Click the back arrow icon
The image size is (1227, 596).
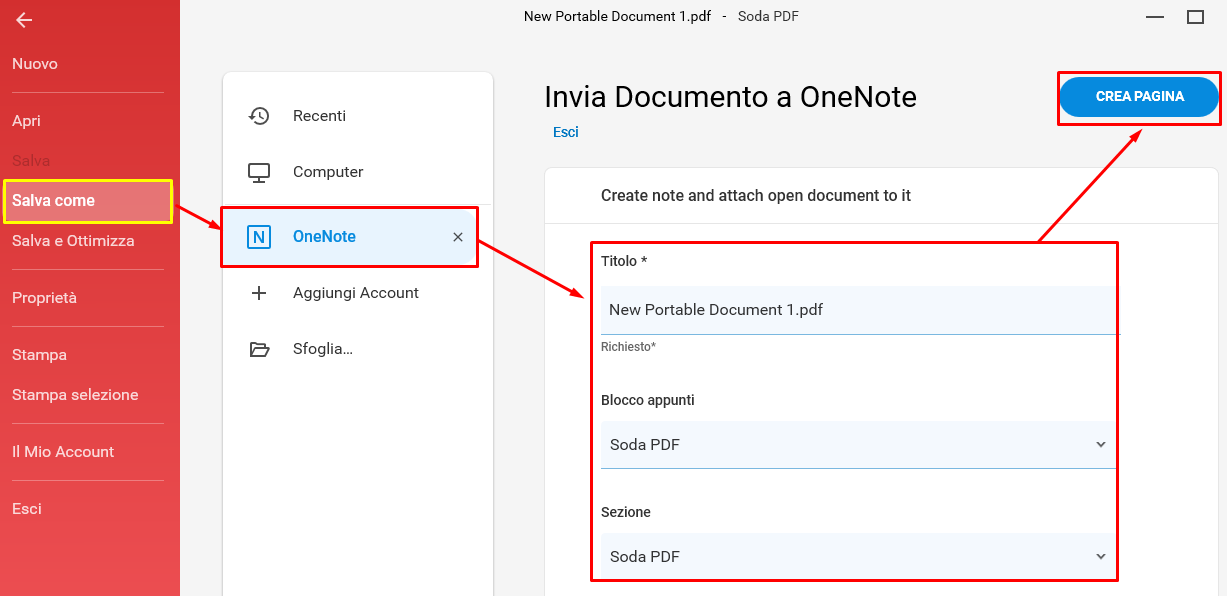[x=24, y=20]
